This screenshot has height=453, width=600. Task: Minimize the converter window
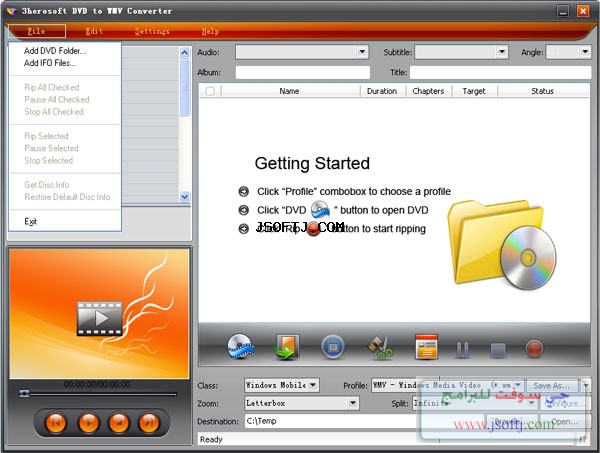(562, 11)
